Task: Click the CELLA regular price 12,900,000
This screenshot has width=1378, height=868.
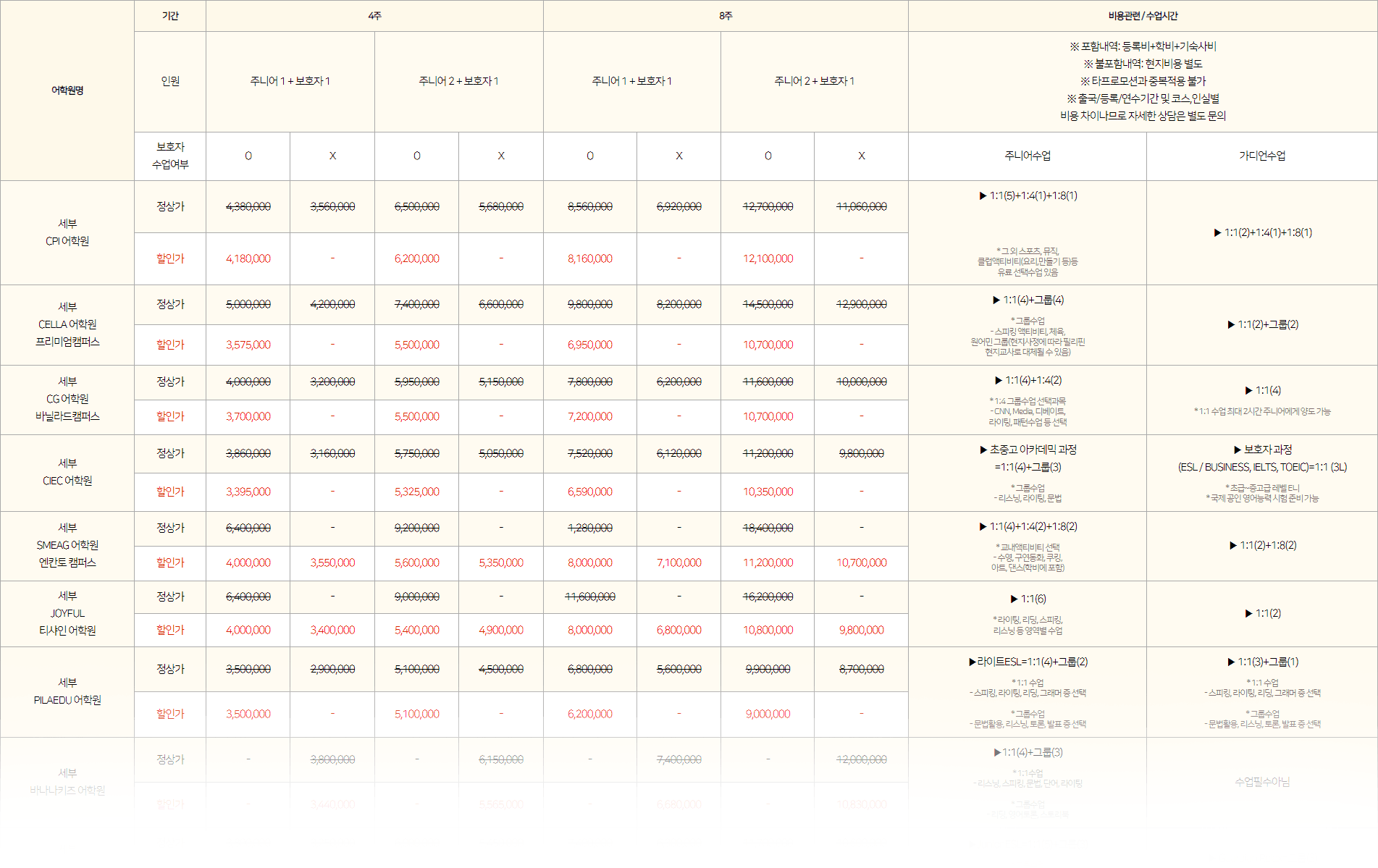Action: [862, 304]
